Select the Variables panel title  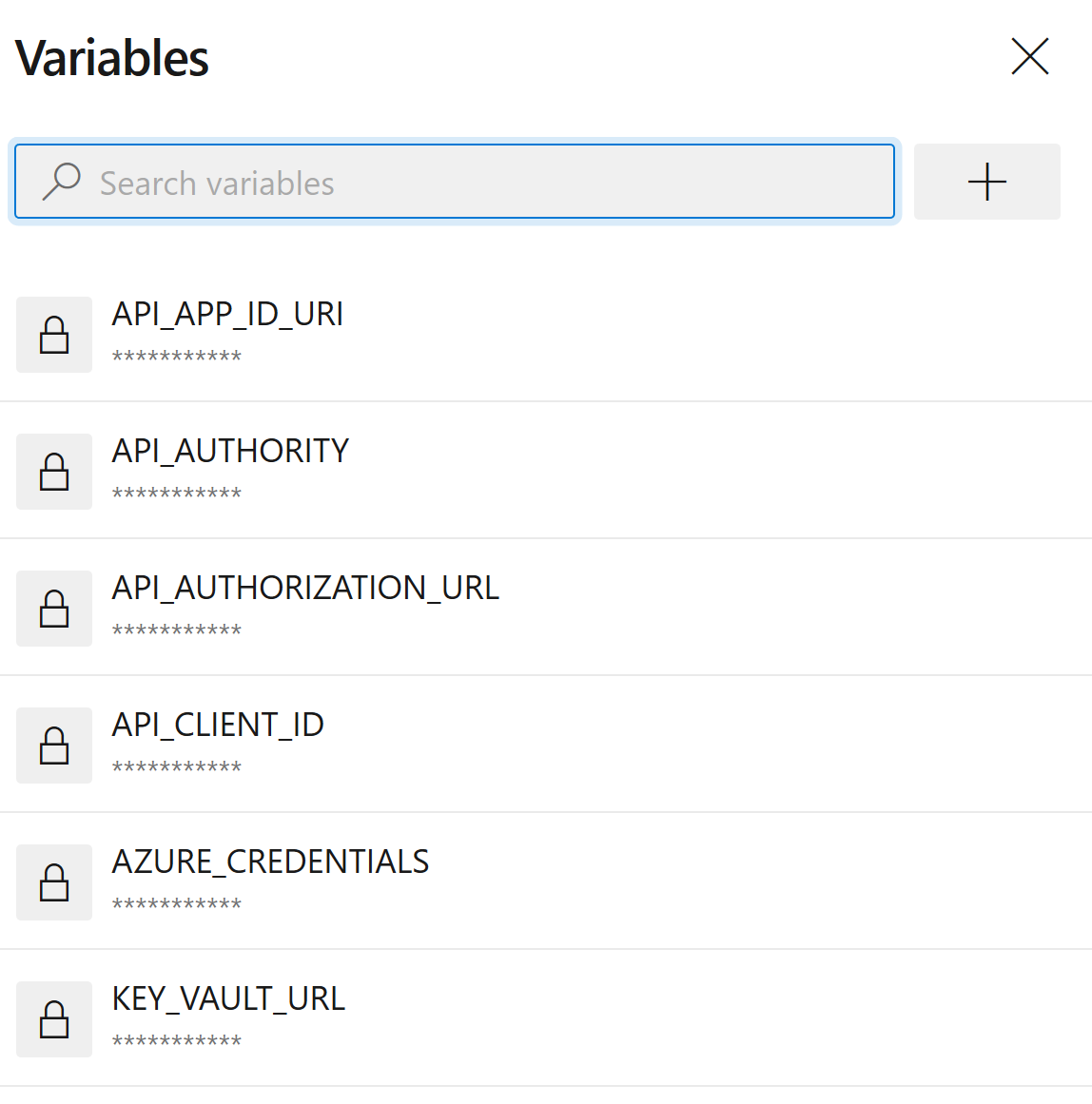point(111,57)
